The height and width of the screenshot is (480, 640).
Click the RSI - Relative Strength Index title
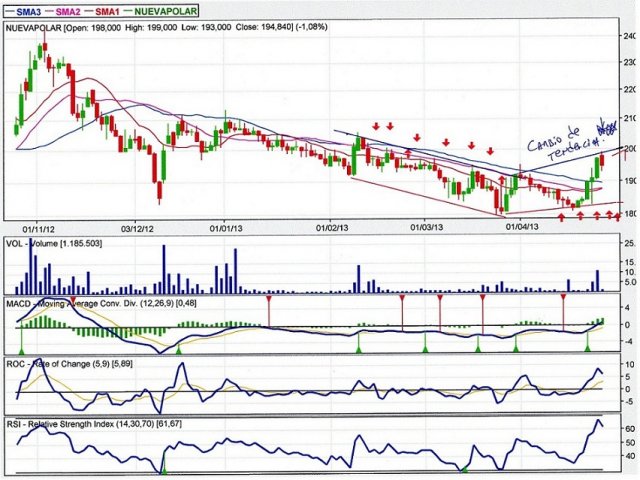[x=94, y=424]
